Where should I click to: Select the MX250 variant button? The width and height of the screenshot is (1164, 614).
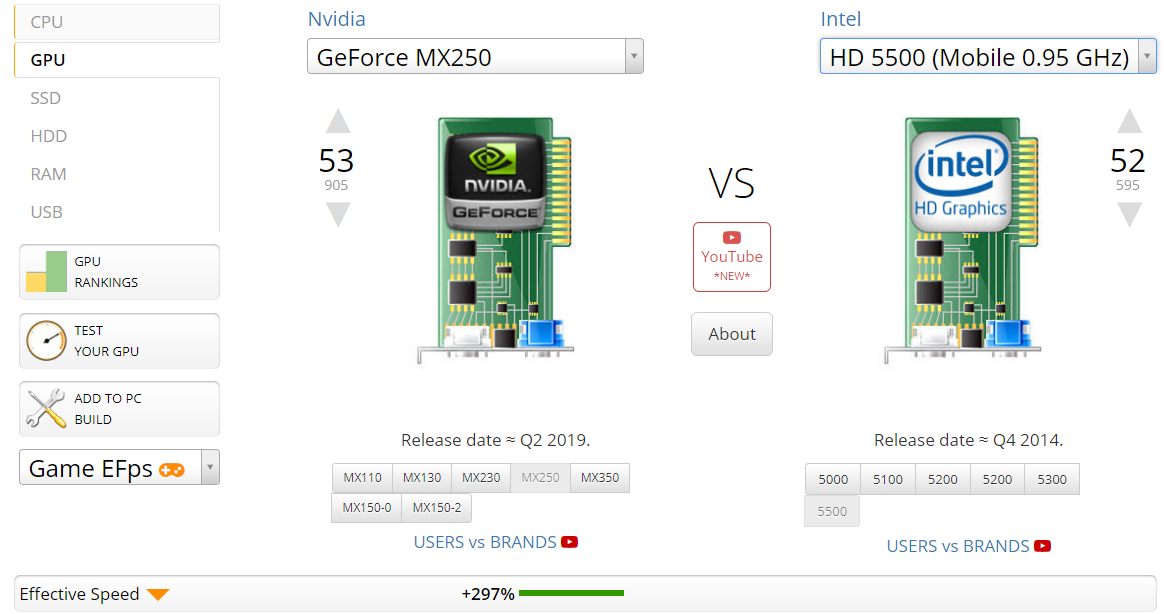540,477
